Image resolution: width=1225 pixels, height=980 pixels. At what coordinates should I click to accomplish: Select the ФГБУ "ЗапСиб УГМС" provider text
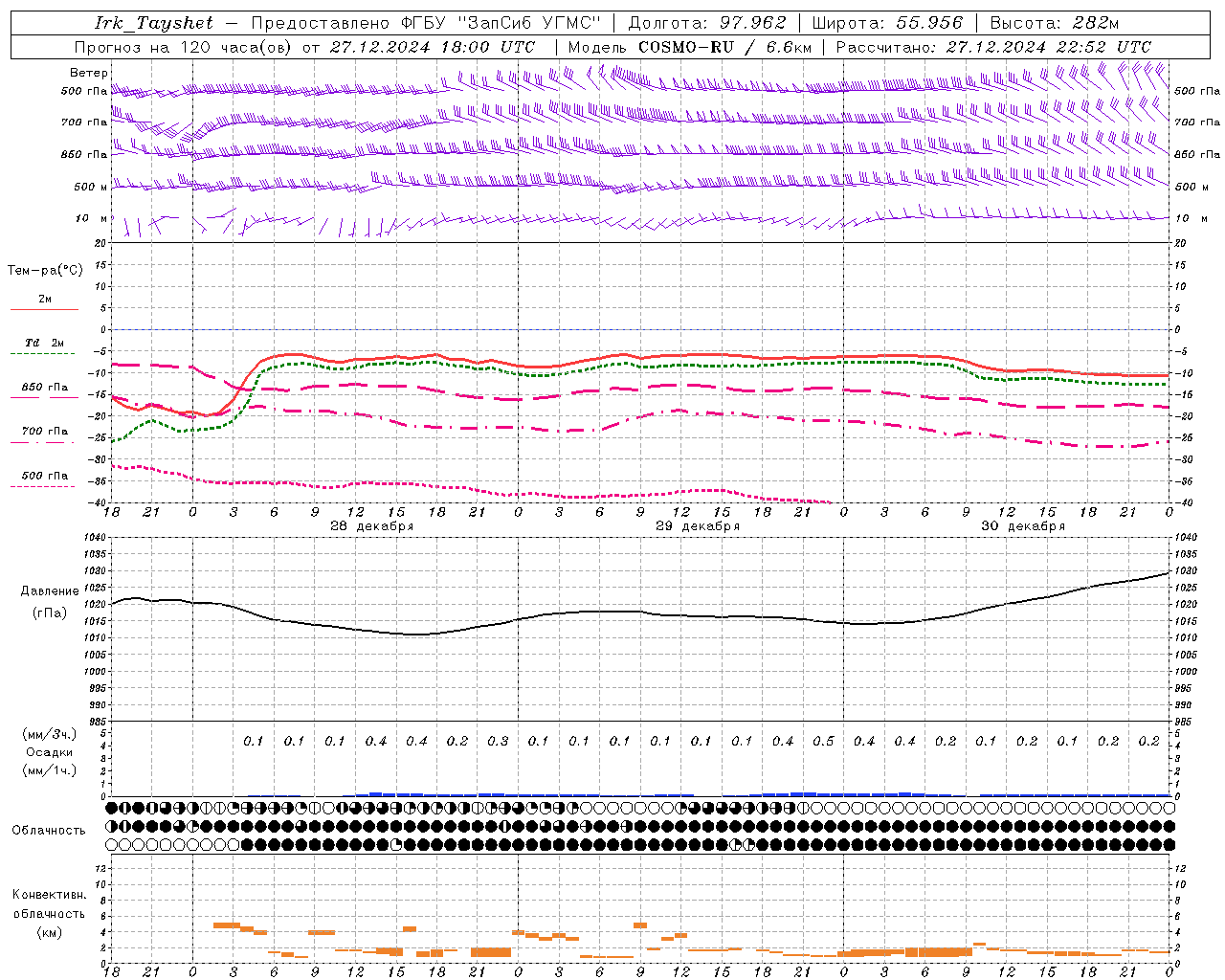(x=503, y=23)
